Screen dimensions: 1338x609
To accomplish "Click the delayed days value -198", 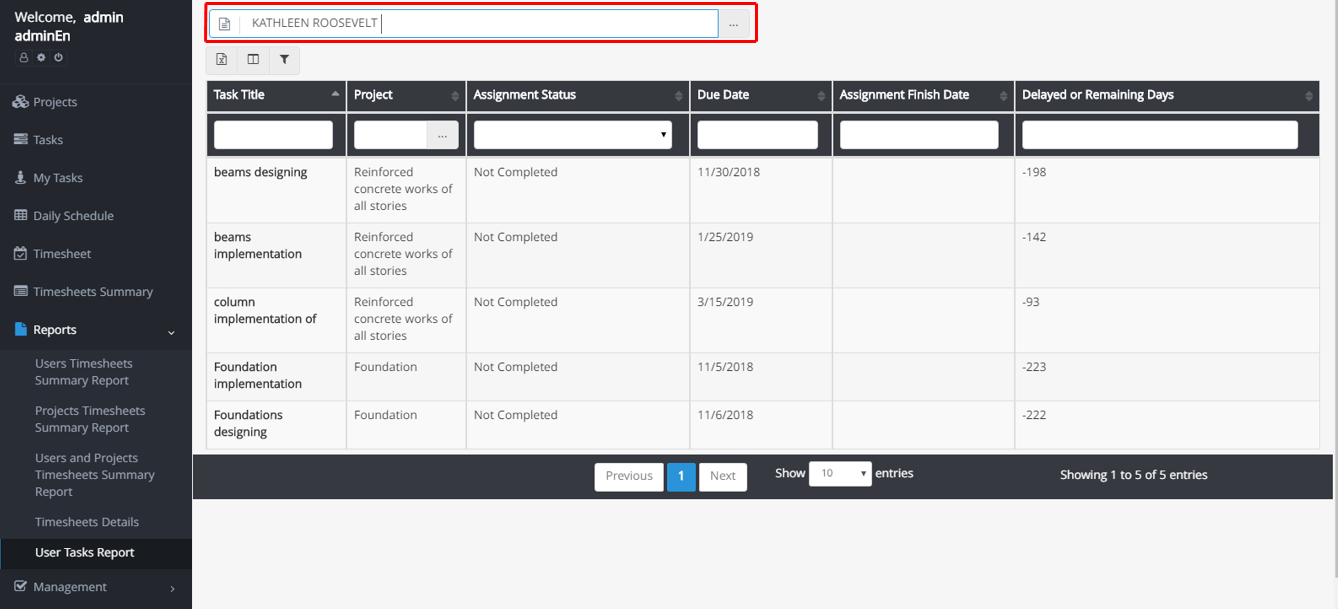I will coord(1034,172).
